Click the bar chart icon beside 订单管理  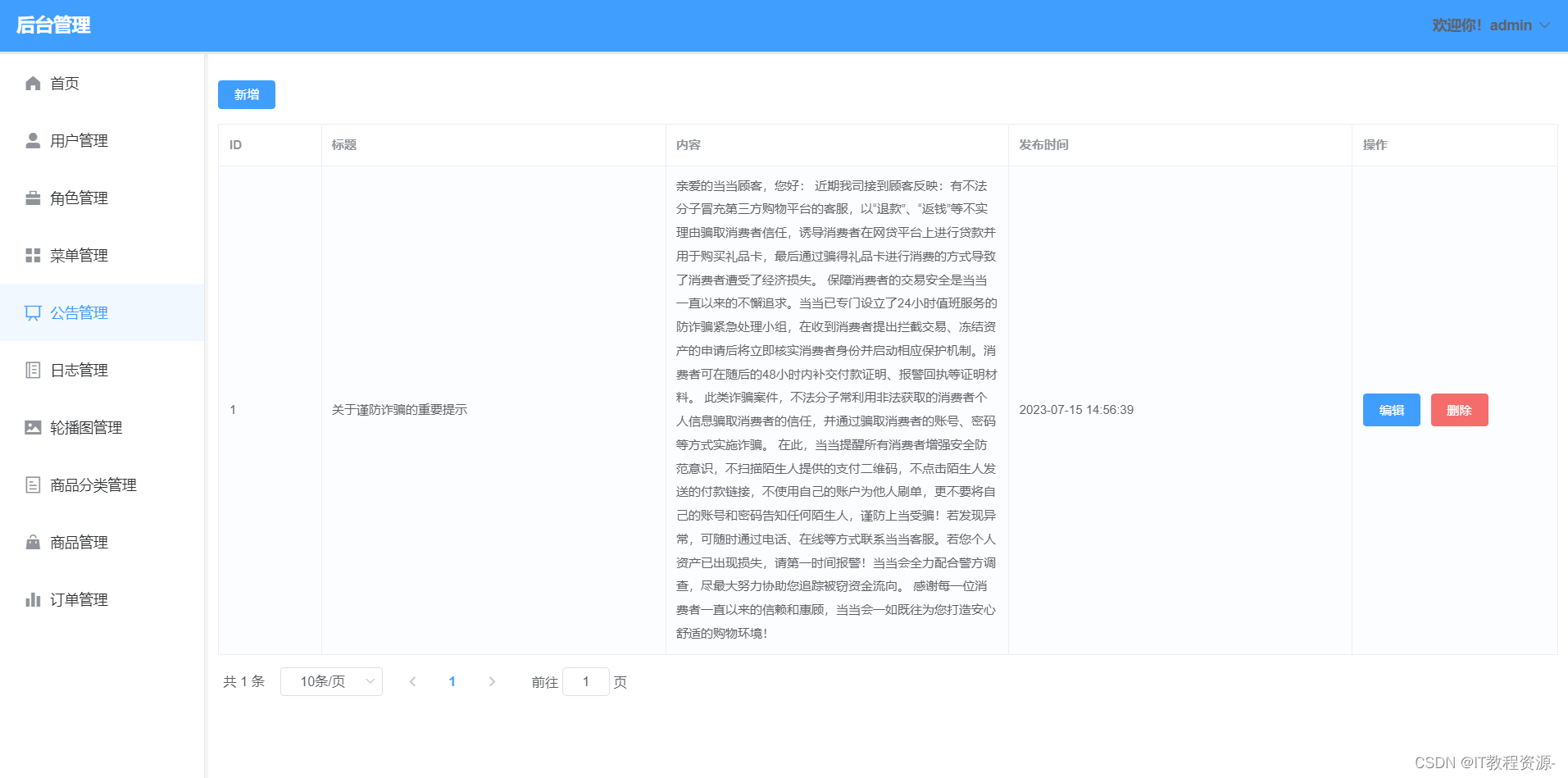point(33,599)
